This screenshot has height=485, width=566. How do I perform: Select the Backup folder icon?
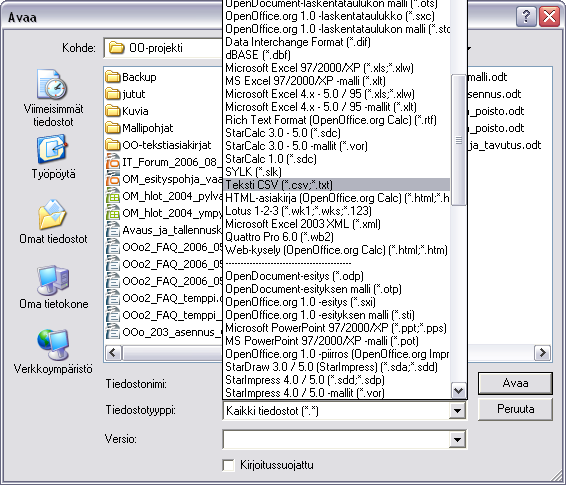(x=113, y=77)
